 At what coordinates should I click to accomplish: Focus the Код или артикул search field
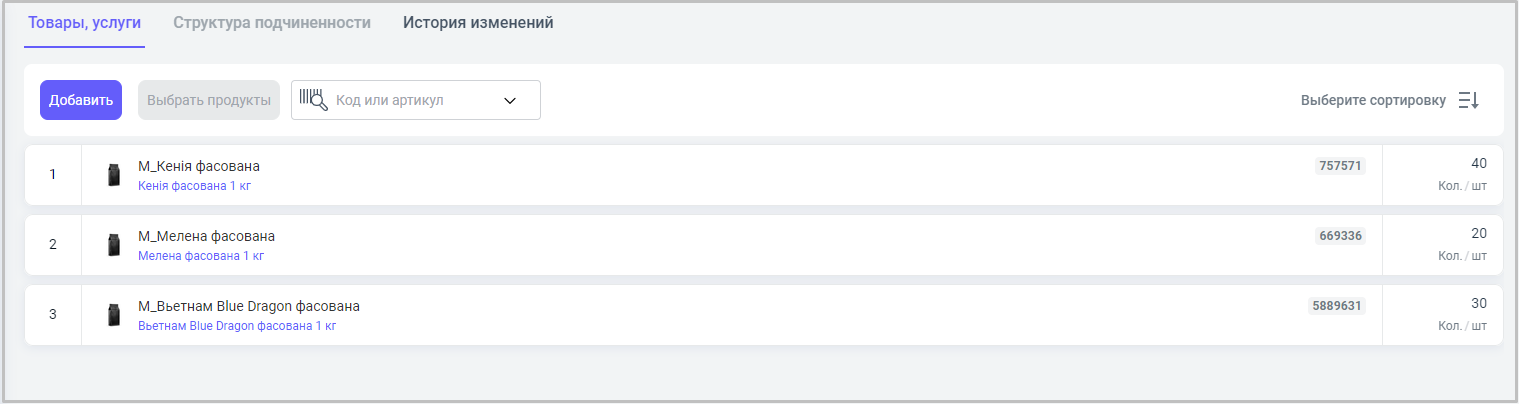410,101
